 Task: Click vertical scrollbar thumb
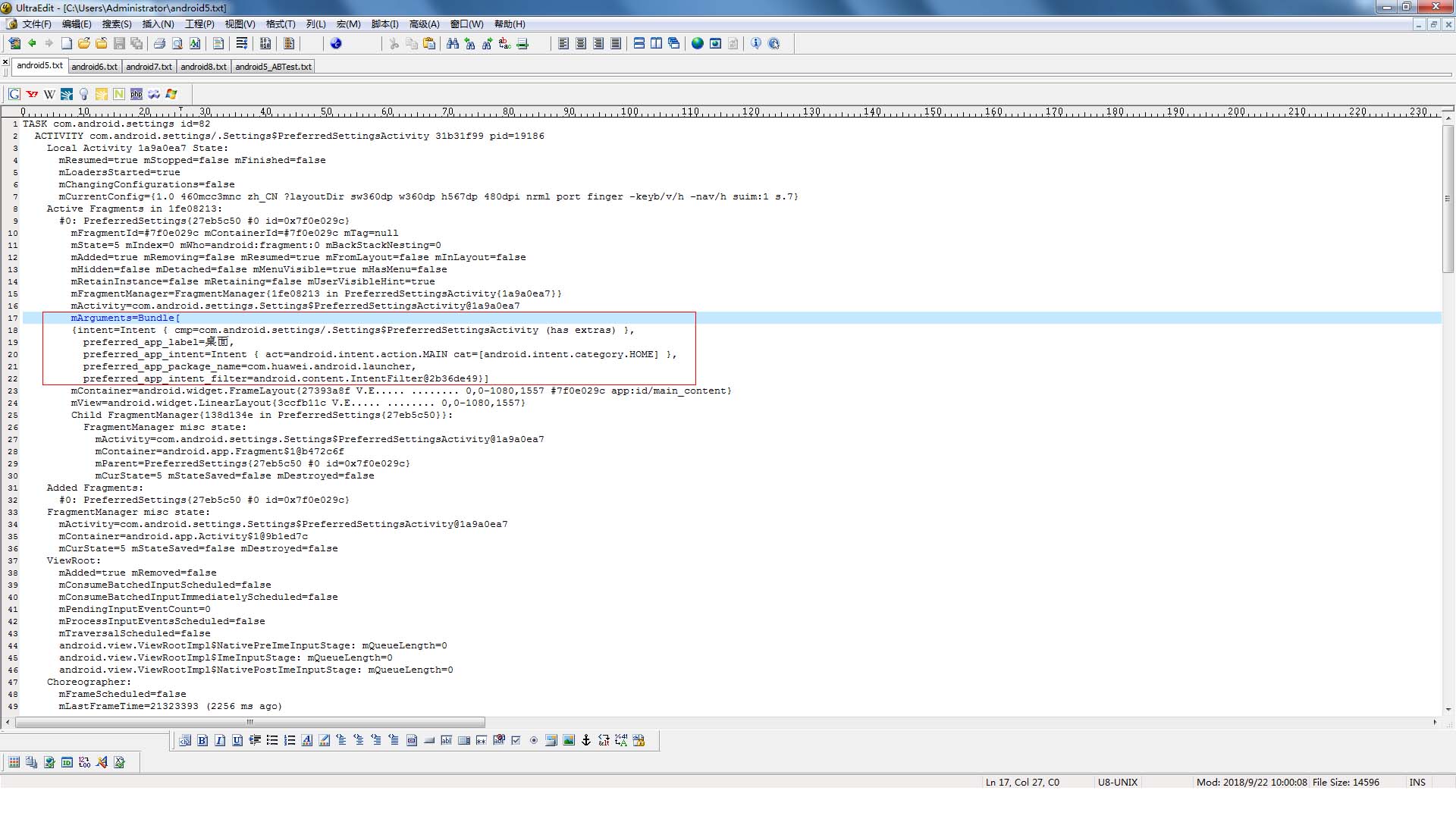click(x=1448, y=199)
